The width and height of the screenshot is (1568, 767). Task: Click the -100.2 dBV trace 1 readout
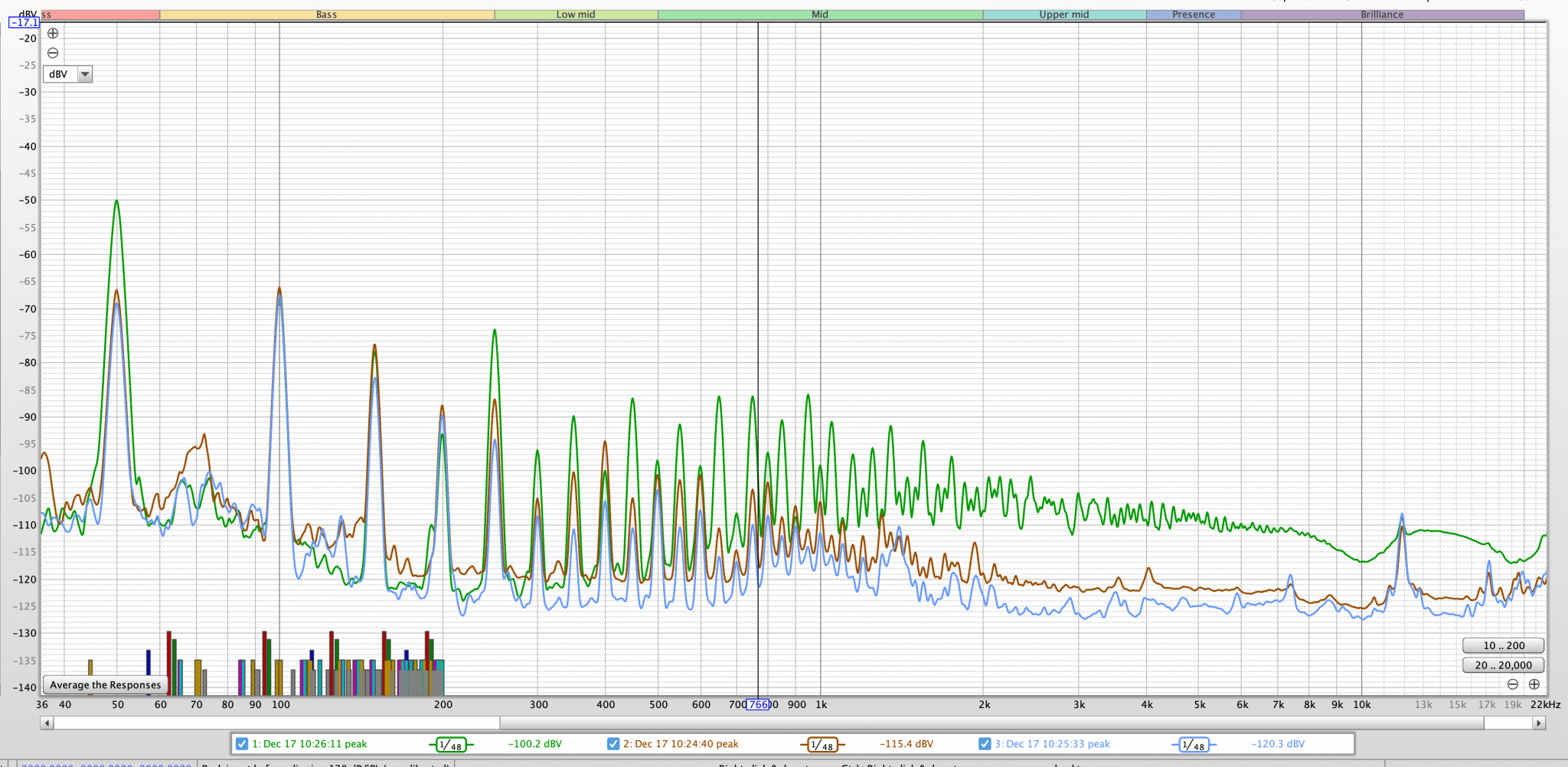534,744
